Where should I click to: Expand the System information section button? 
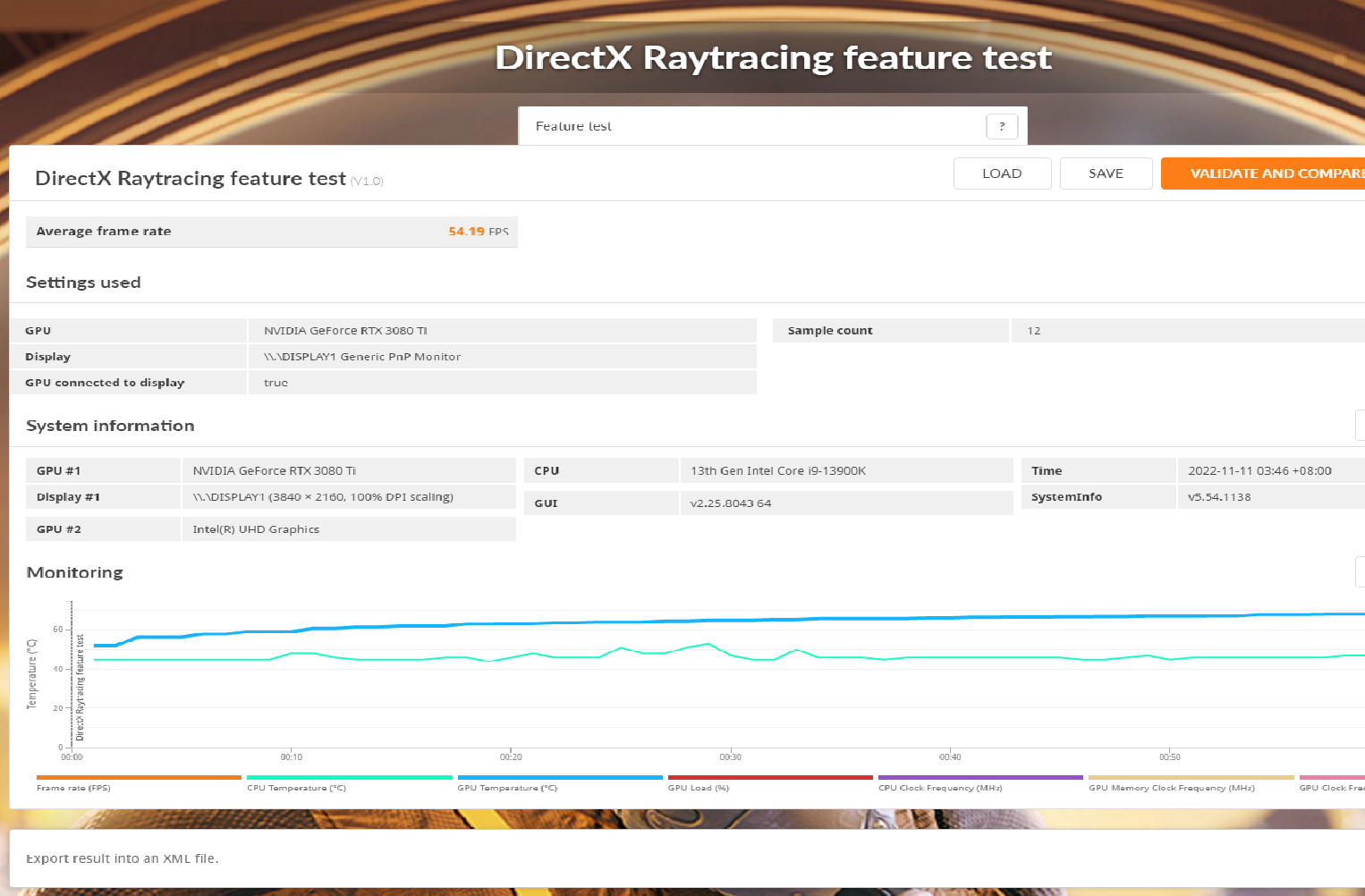[1361, 426]
